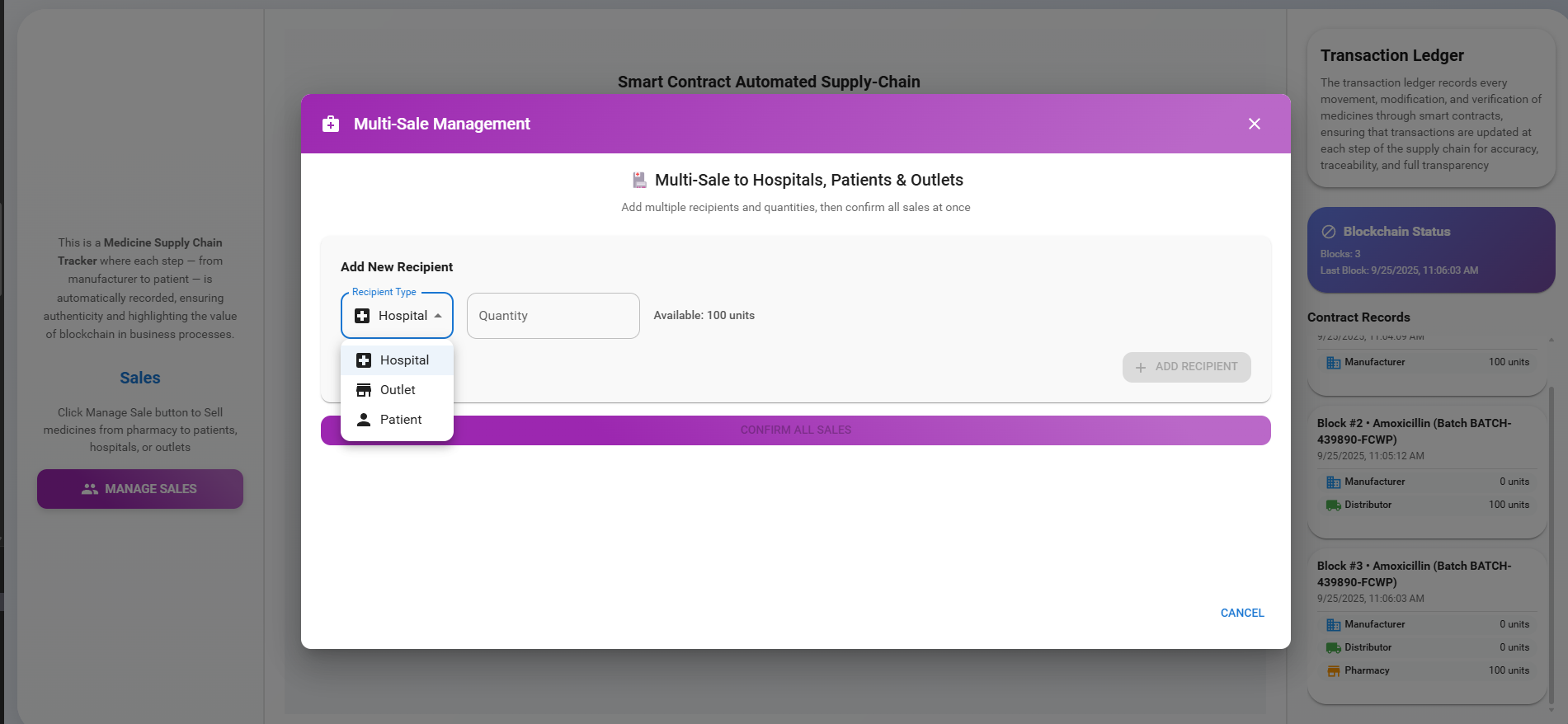The height and width of the screenshot is (724, 1568).
Task: Open the Recipient Type combo box
Action: [397, 316]
